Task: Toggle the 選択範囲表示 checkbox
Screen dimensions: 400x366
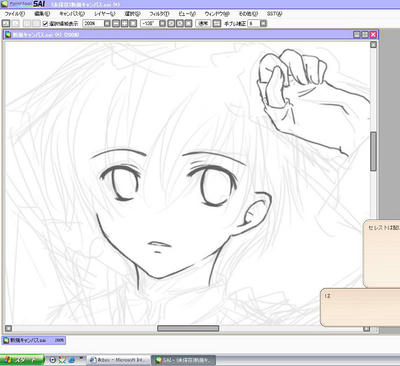Action: pos(46,23)
